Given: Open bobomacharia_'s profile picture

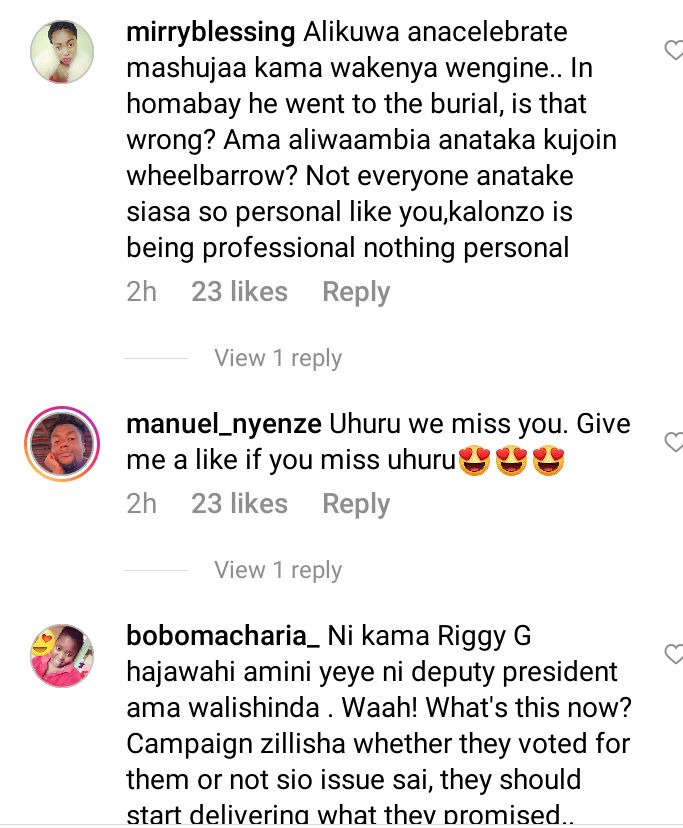Looking at the screenshot, I should [62, 655].
